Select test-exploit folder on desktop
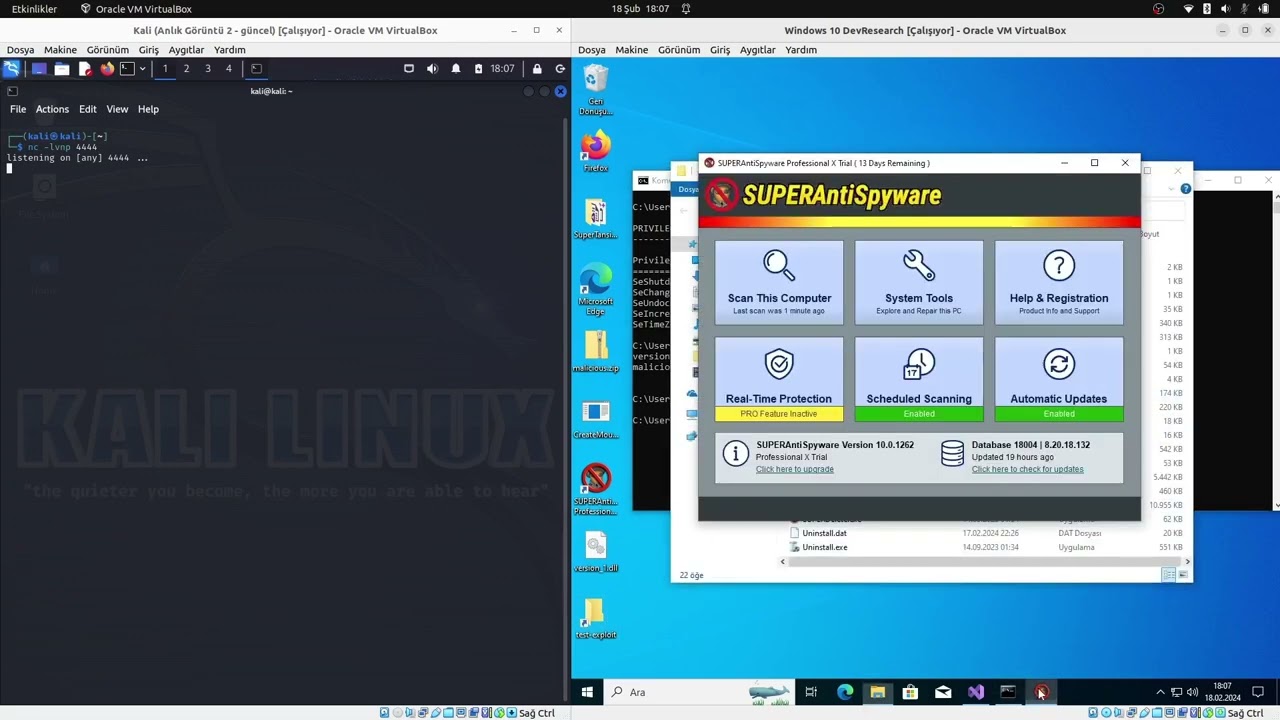The height and width of the screenshot is (720, 1280). (596, 619)
